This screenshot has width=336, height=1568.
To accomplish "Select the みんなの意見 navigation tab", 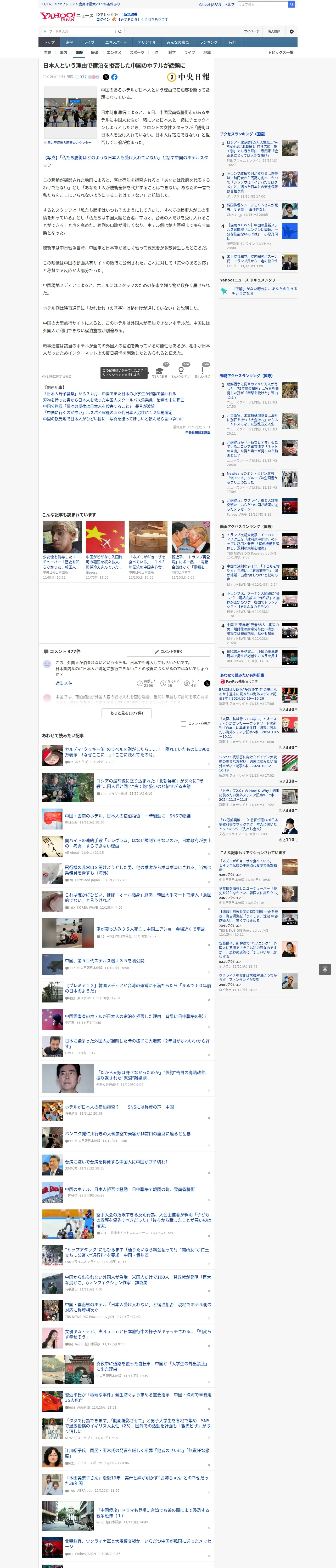I will click(x=178, y=43).
